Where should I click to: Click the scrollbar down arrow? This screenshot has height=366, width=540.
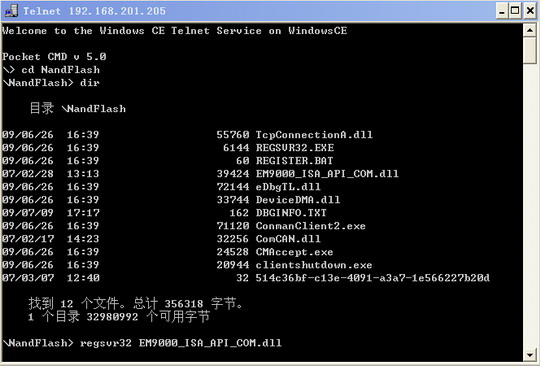tap(530, 354)
